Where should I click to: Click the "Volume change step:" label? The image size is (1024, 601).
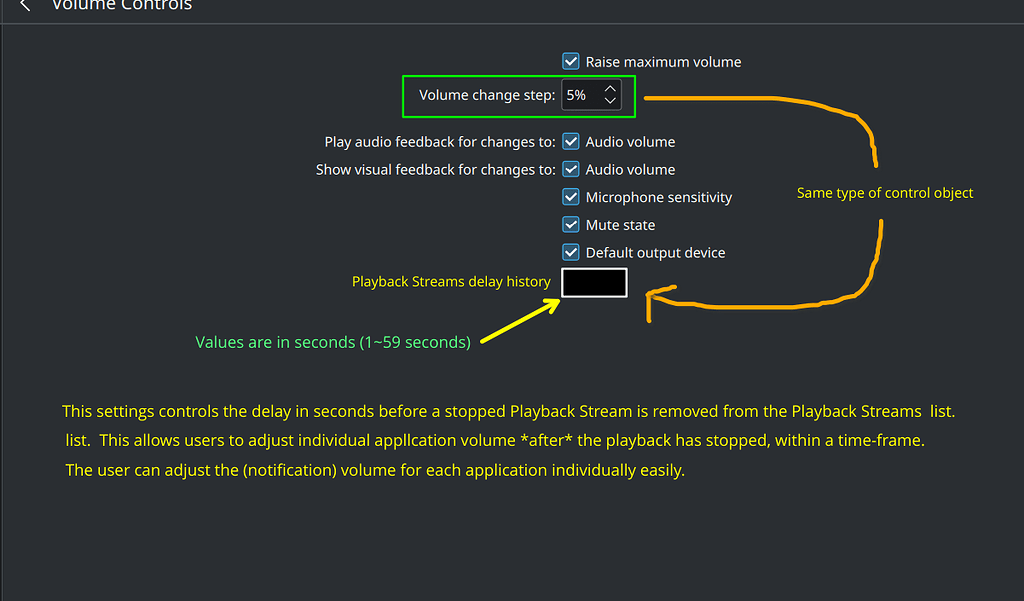click(487, 96)
